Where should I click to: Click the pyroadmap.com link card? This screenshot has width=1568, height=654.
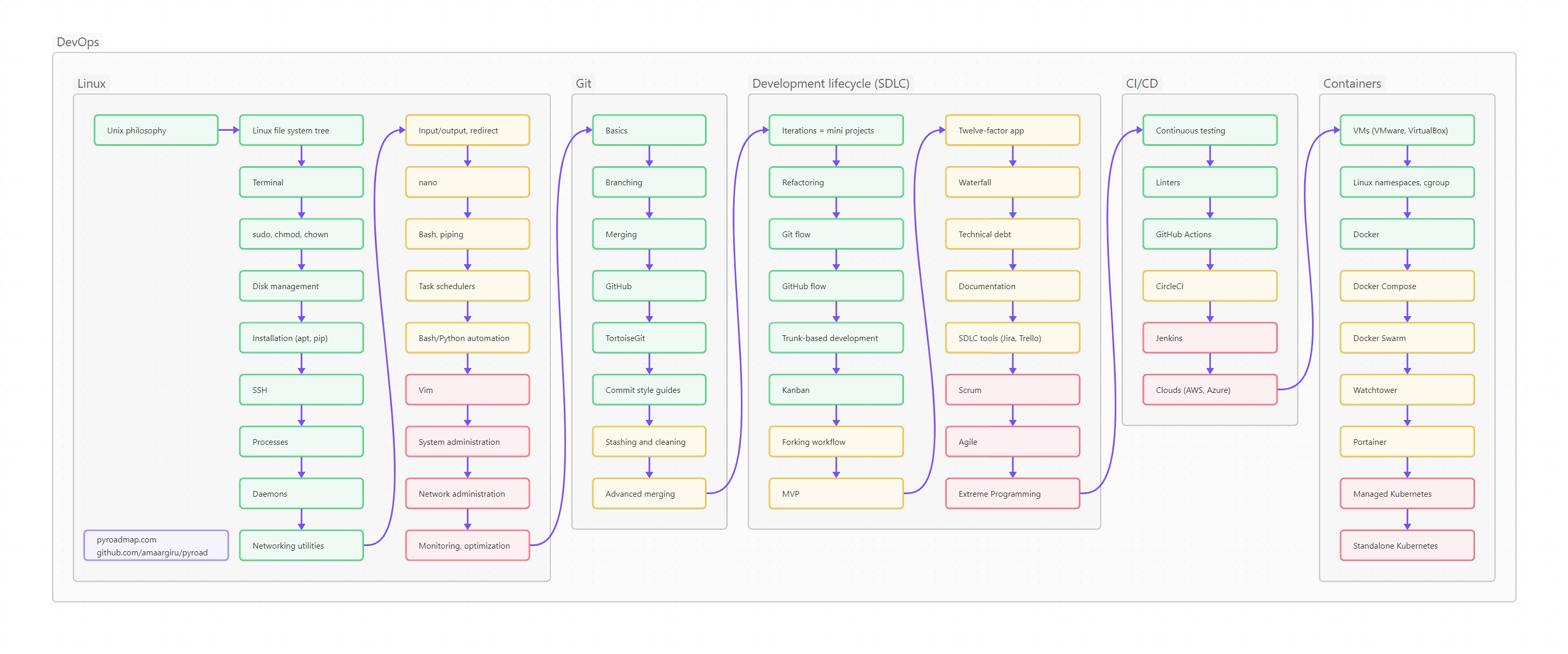pyautogui.click(x=156, y=546)
